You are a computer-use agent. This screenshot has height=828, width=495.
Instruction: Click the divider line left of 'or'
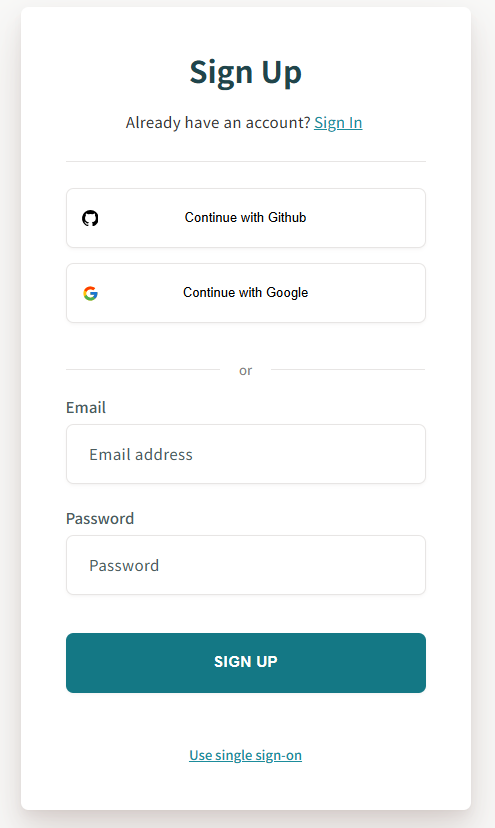tap(143, 370)
